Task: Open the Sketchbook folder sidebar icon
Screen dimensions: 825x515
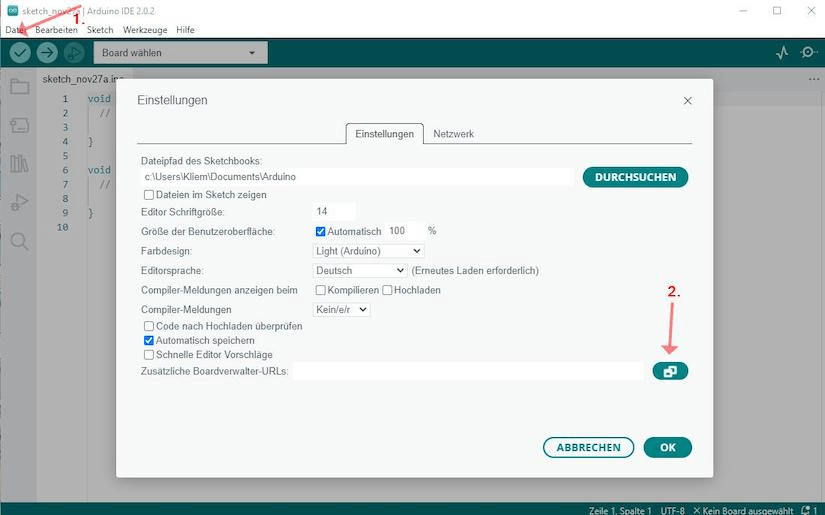Action: (x=19, y=87)
